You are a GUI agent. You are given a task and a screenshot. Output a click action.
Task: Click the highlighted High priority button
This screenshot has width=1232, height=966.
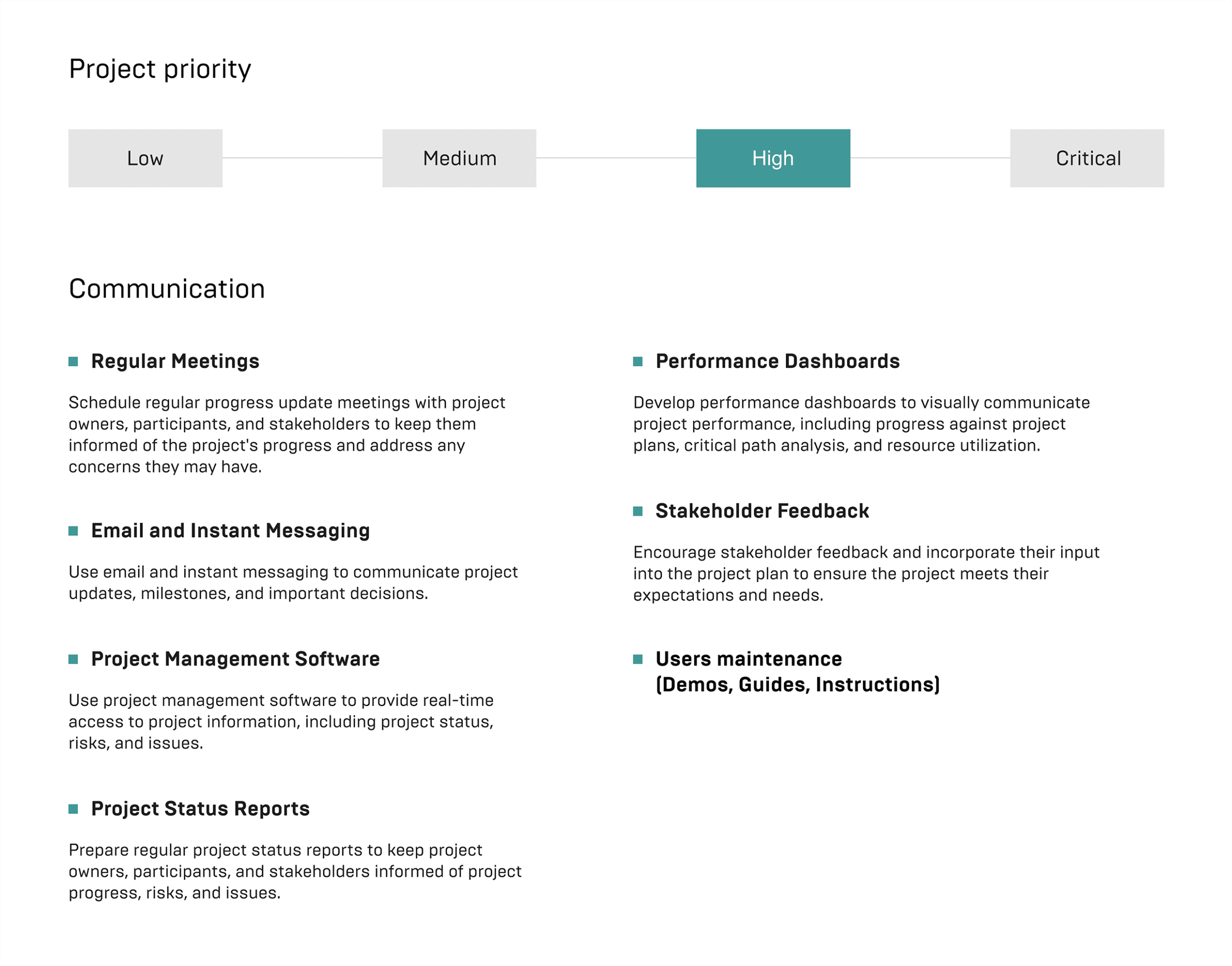[x=773, y=158]
